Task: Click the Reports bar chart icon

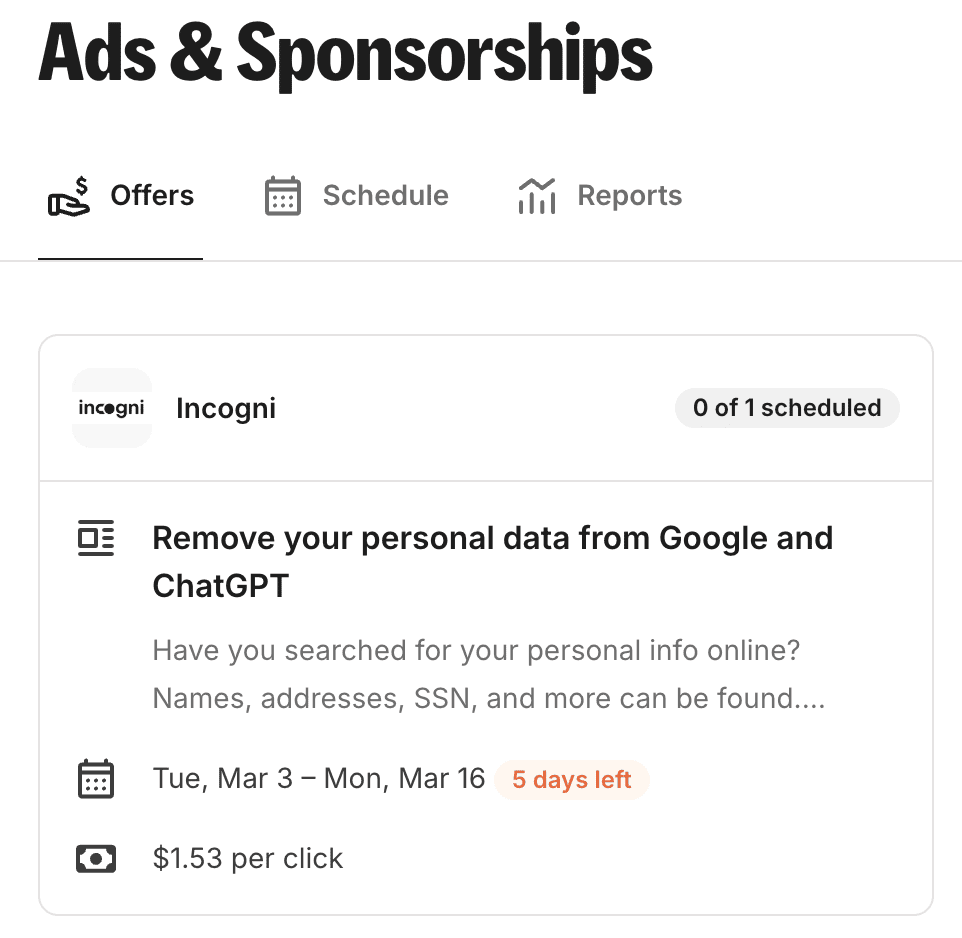Action: 537,196
